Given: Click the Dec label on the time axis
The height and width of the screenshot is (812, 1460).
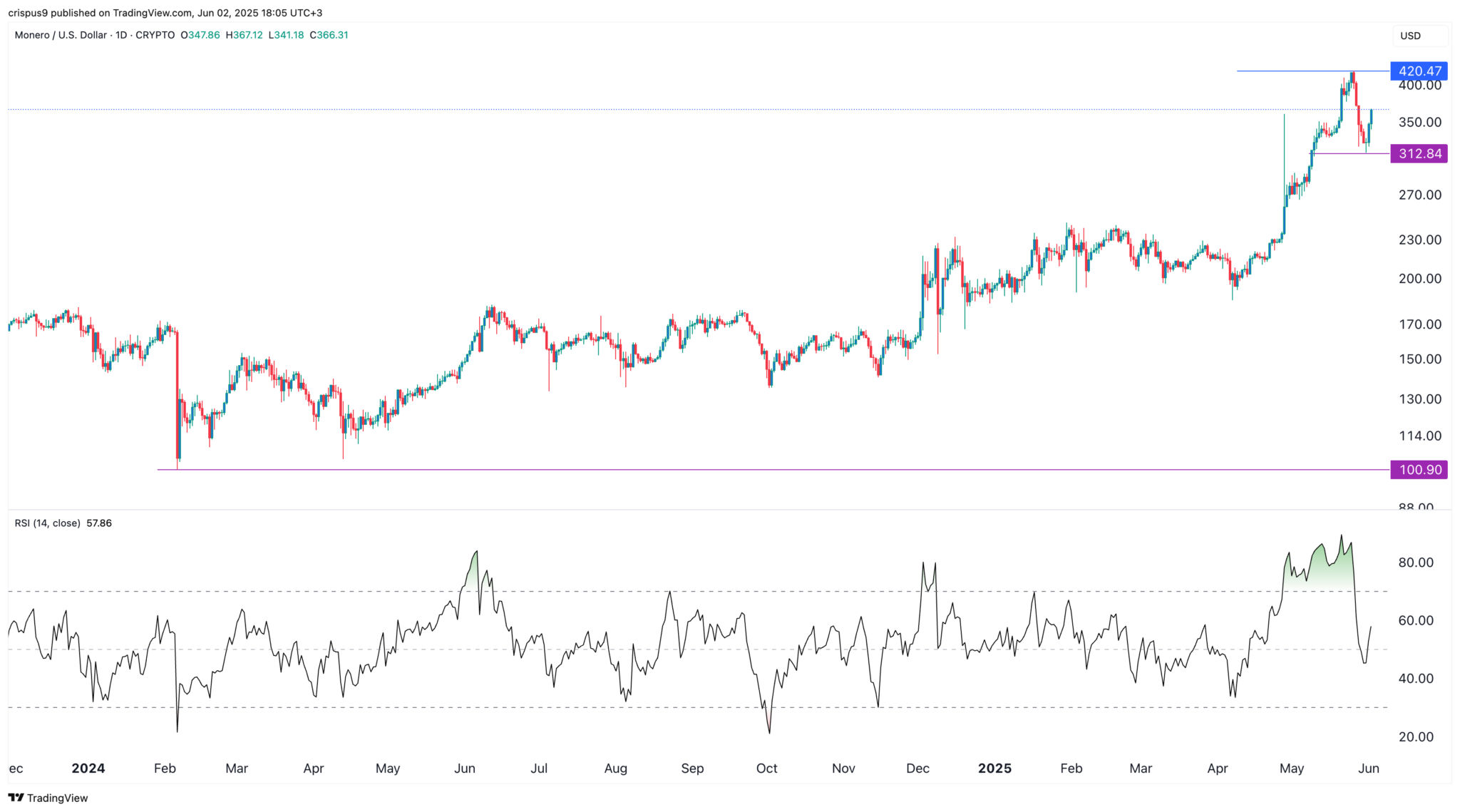Looking at the screenshot, I should click(917, 769).
